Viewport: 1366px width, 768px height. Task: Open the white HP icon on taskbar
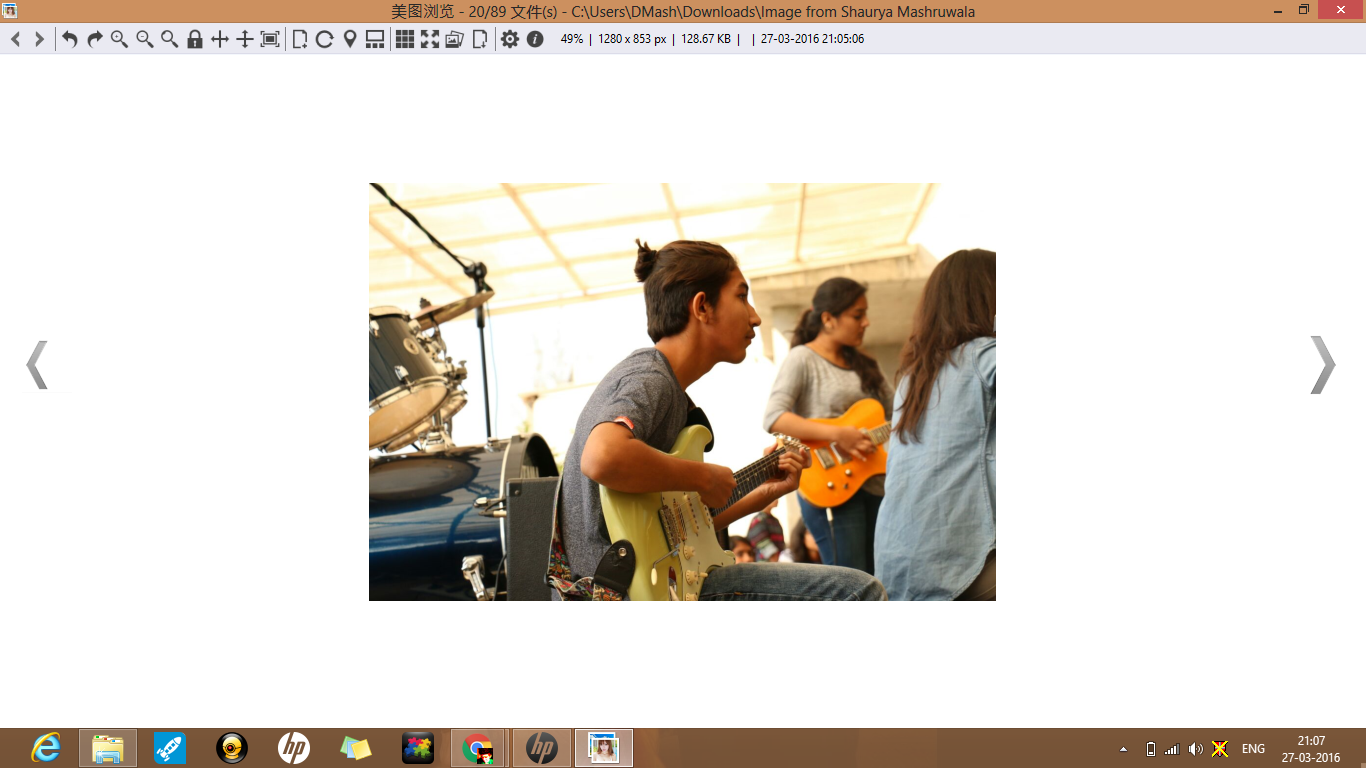coord(294,748)
